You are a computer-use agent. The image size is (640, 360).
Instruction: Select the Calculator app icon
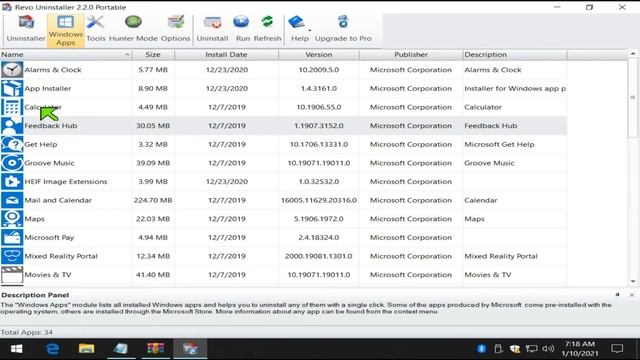[x=12, y=107]
